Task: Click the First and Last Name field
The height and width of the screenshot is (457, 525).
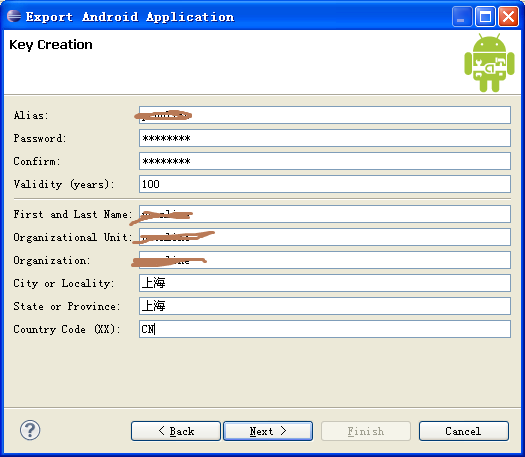Action: pos(325,214)
